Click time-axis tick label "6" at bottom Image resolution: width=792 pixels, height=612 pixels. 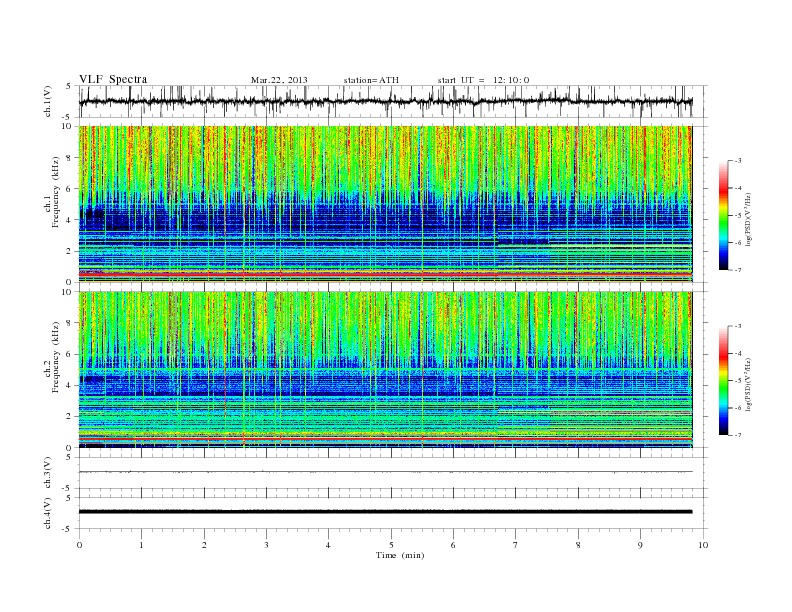pyautogui.click(x=453, y=545)
